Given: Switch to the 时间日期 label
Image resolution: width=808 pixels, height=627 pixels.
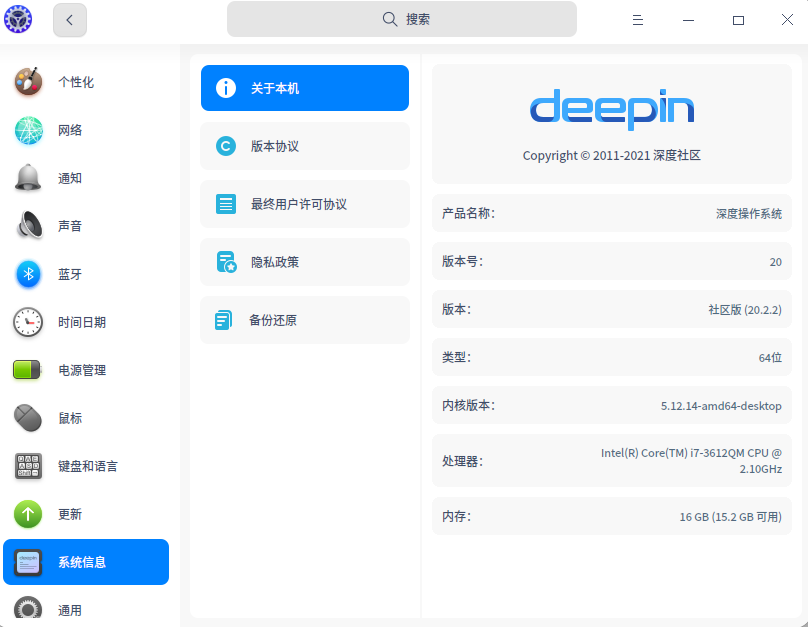Looking at the screenshot, I should point(82,322).
